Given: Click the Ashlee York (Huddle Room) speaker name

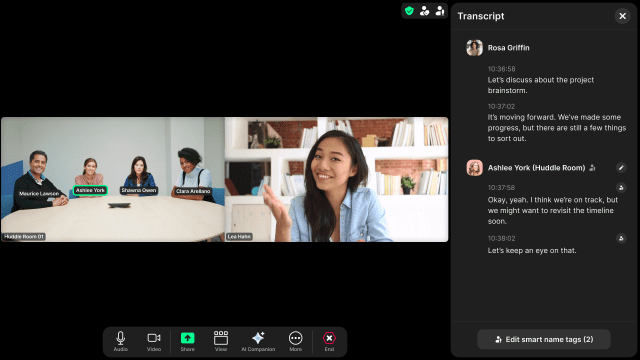Looking at the screenshot, I should coord(536,168).
